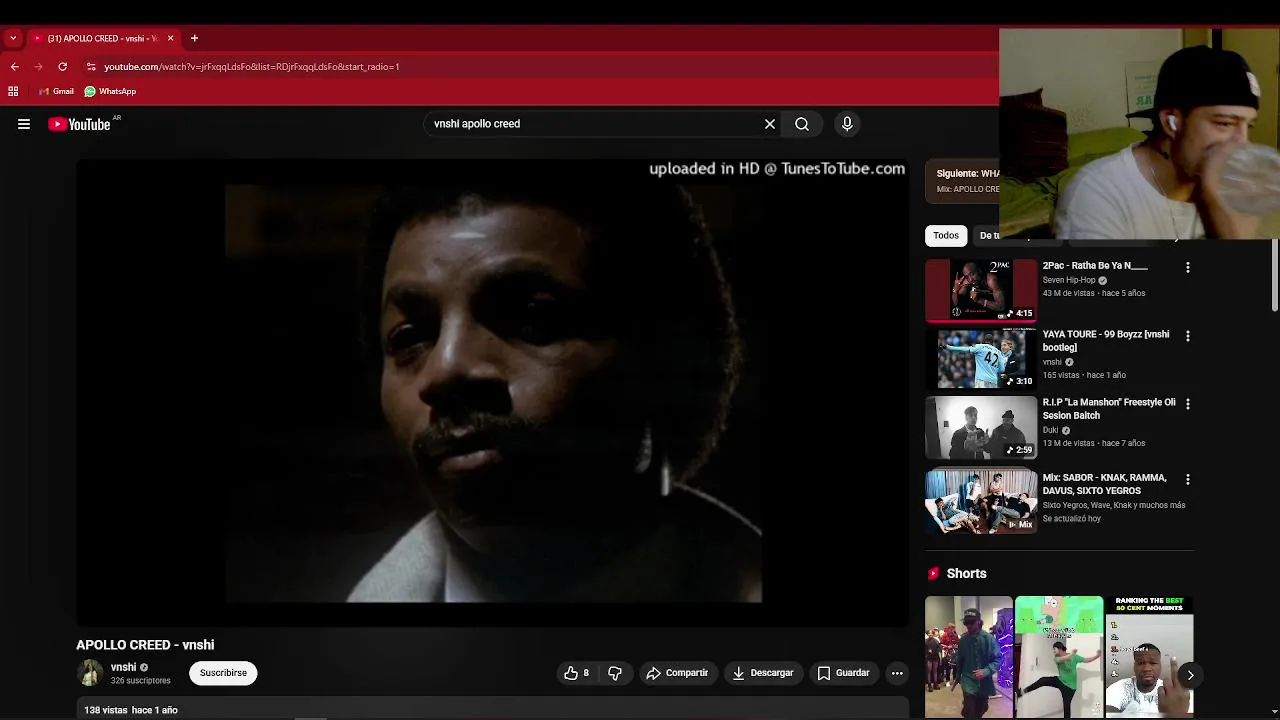The width and height of the screenshot is (1280, 720).
Task: Open options for Mix SABOR playlist
Action: (x=1188, y=480)
